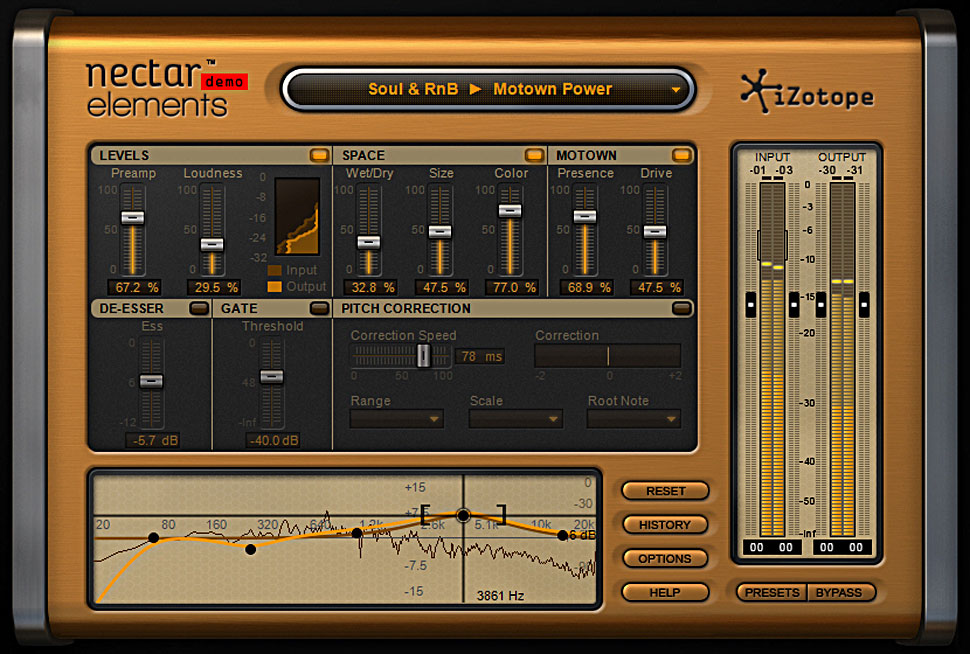Click the Levels input/output histogram display

298,217
